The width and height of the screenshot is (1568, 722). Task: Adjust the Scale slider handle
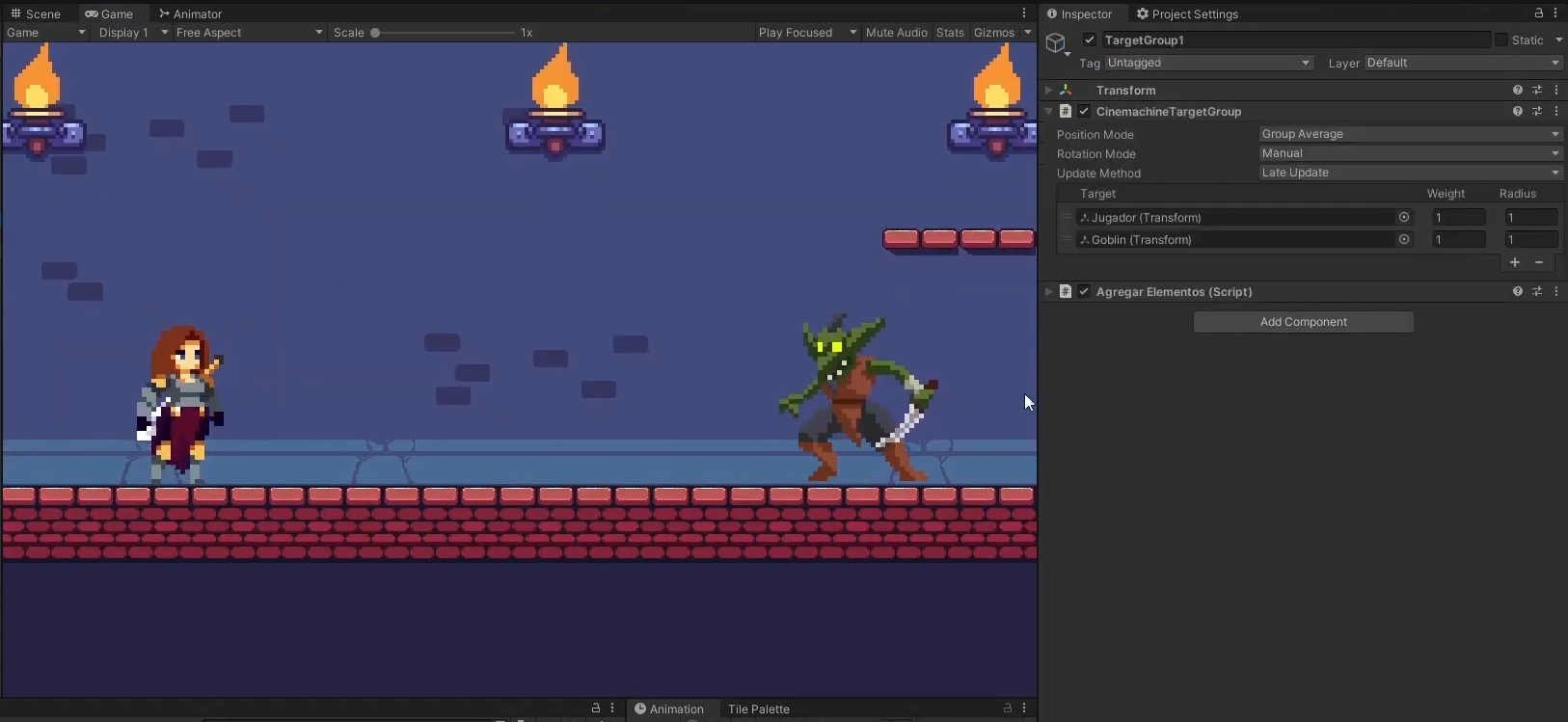(x=375, y=33)
